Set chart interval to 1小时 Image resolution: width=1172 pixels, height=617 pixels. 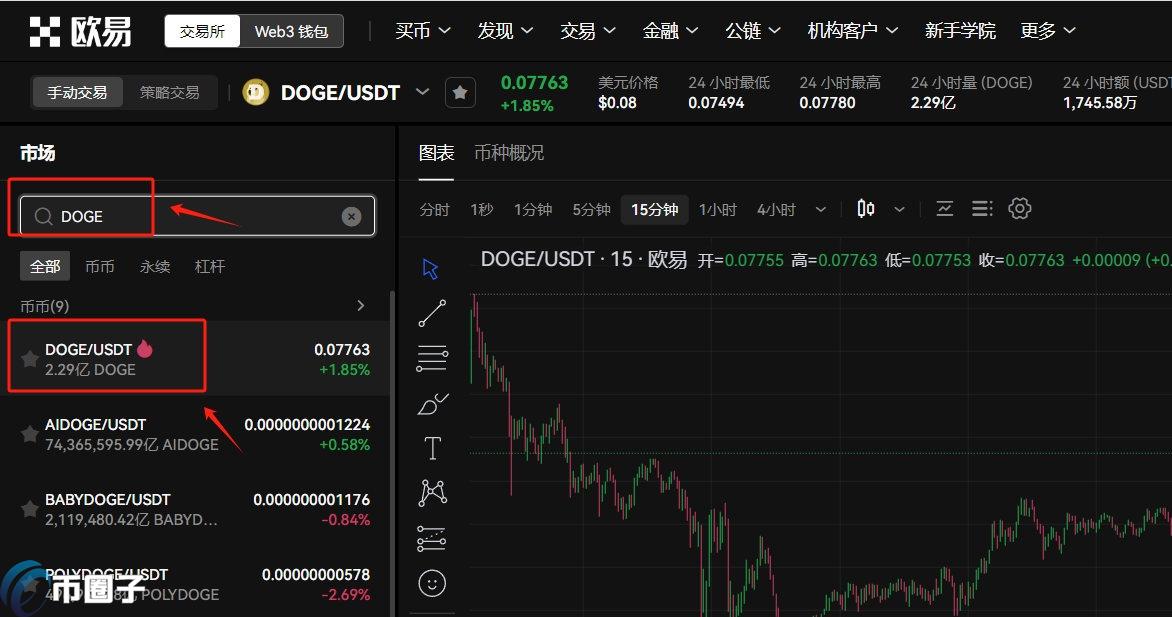(x=718, y=209)
